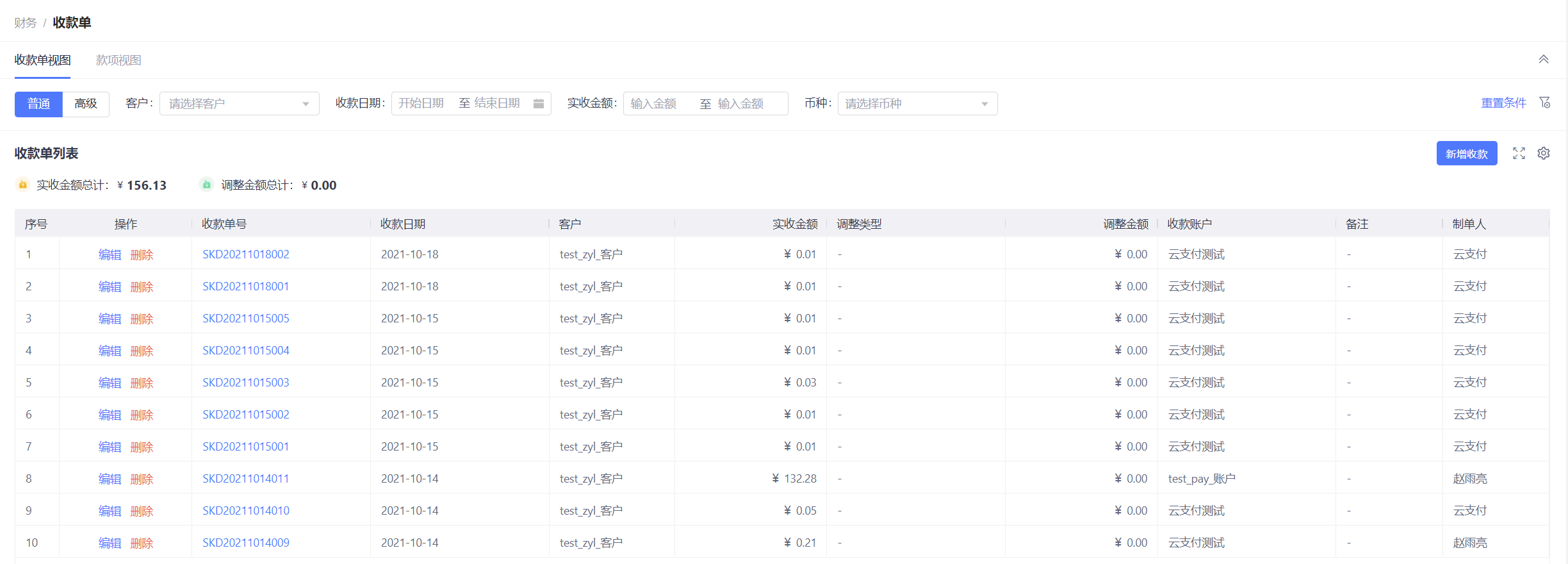Open receipt SKD20211015004
Screen dimensions: 1568x564
click(246, 351)
